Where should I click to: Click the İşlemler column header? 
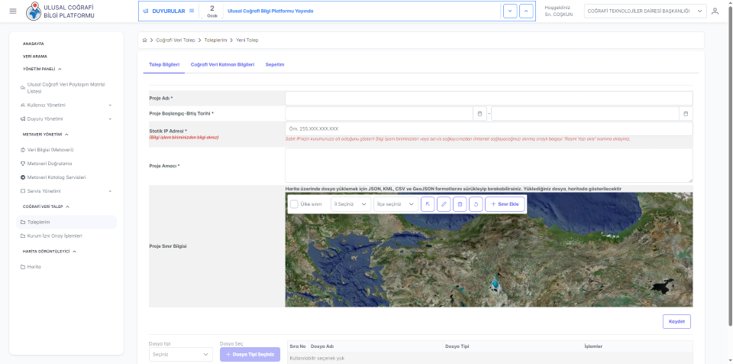(x=593, y=347)
